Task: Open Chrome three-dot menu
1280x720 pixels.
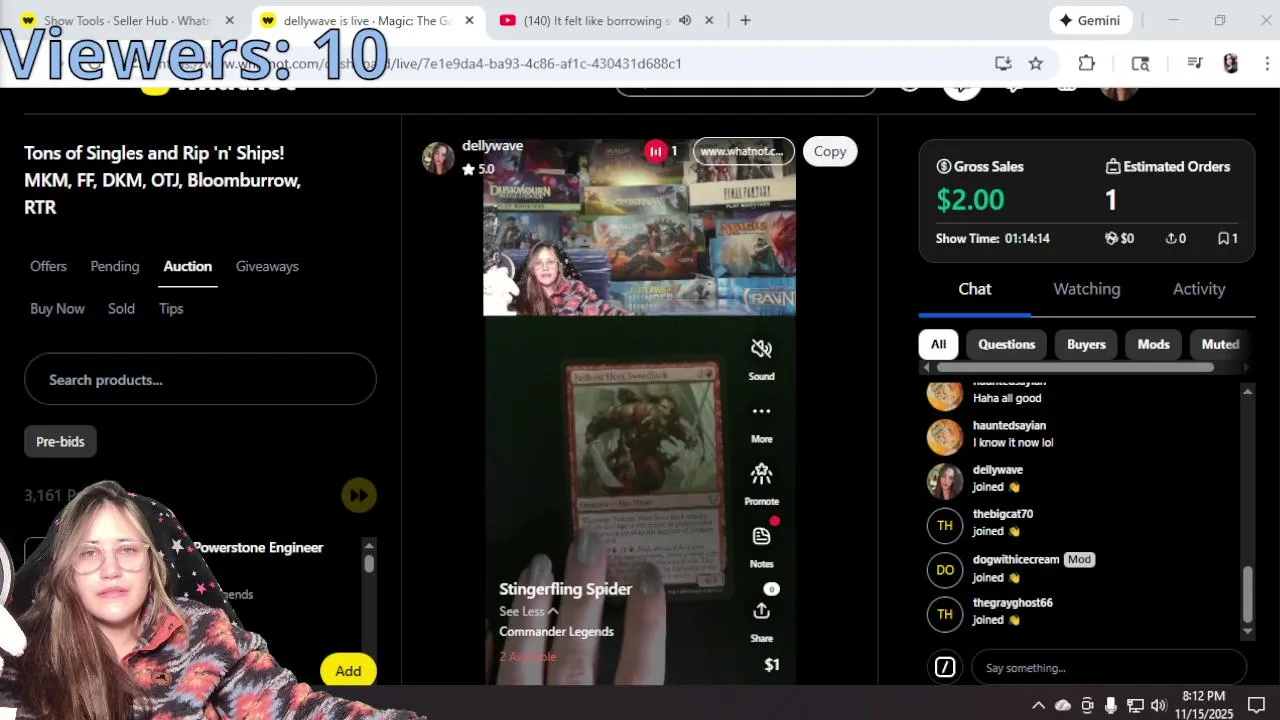Action: [x=1267, y=63]
